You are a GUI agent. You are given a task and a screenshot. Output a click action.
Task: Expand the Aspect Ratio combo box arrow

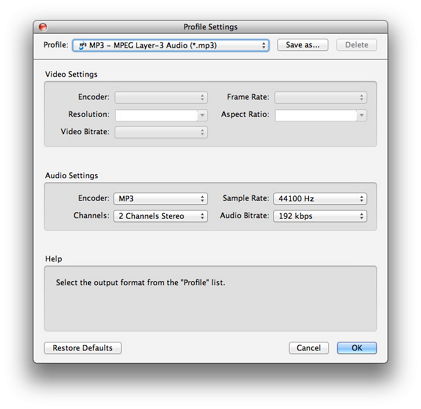pos(362,115)
